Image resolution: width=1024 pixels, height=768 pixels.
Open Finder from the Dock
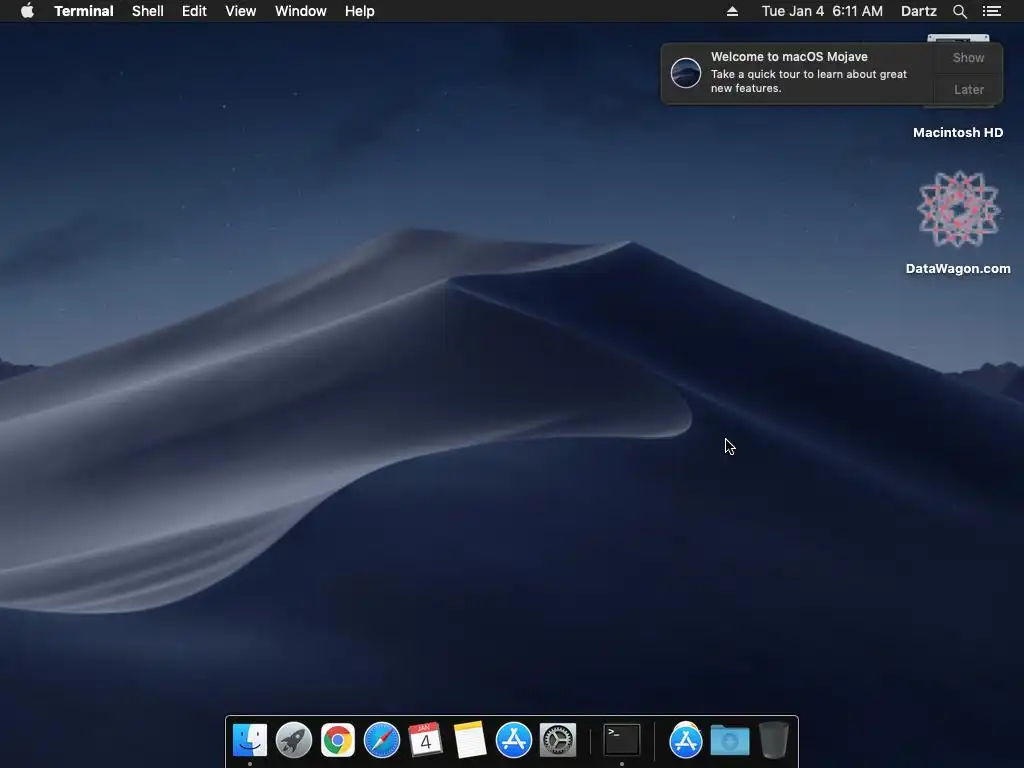(x=249, y=740)
